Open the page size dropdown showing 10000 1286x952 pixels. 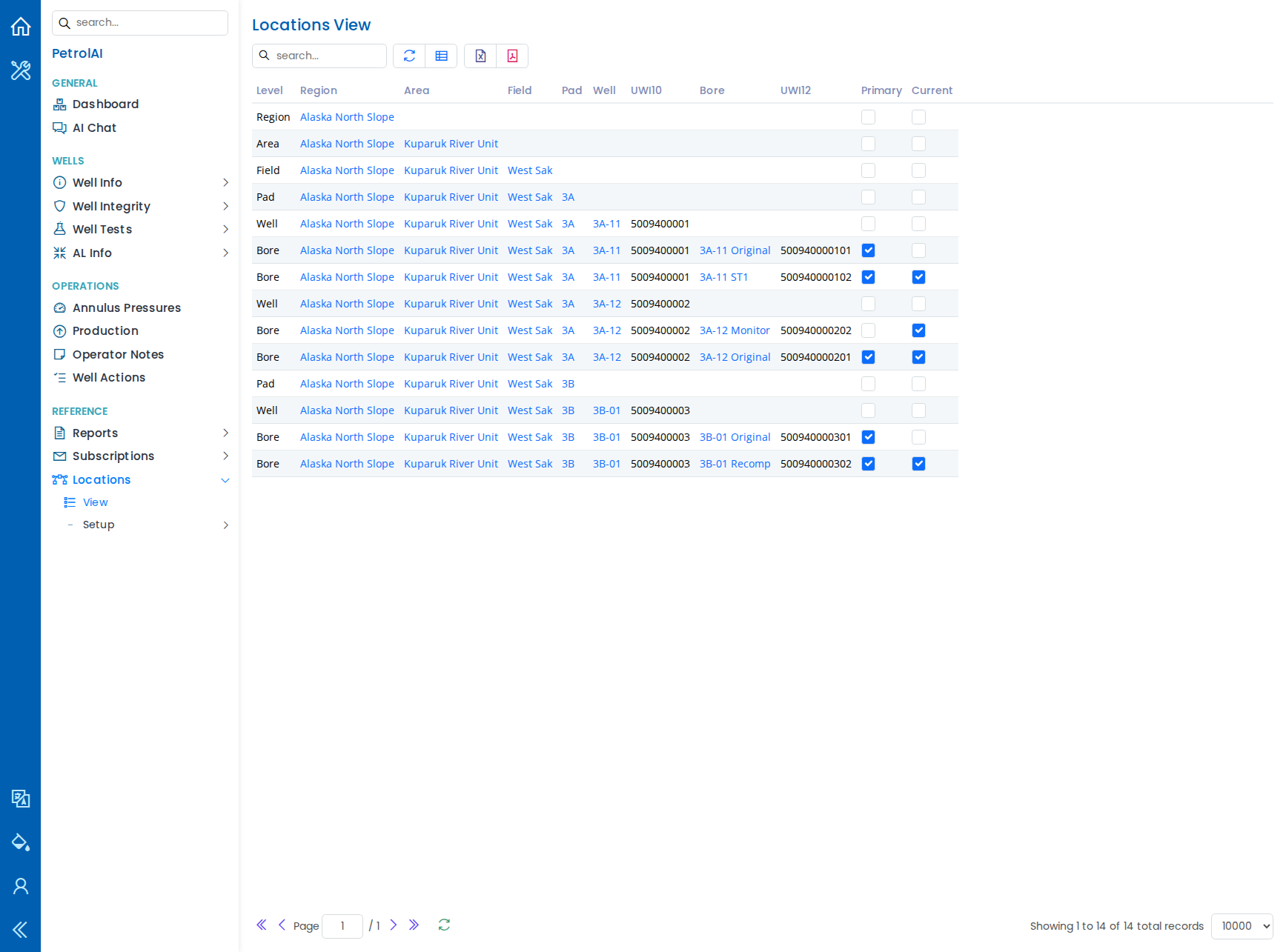pos(1242,926)
